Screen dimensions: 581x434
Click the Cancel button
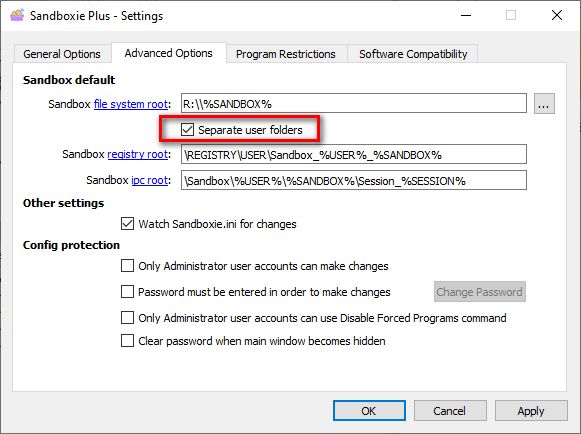(450, 411)
